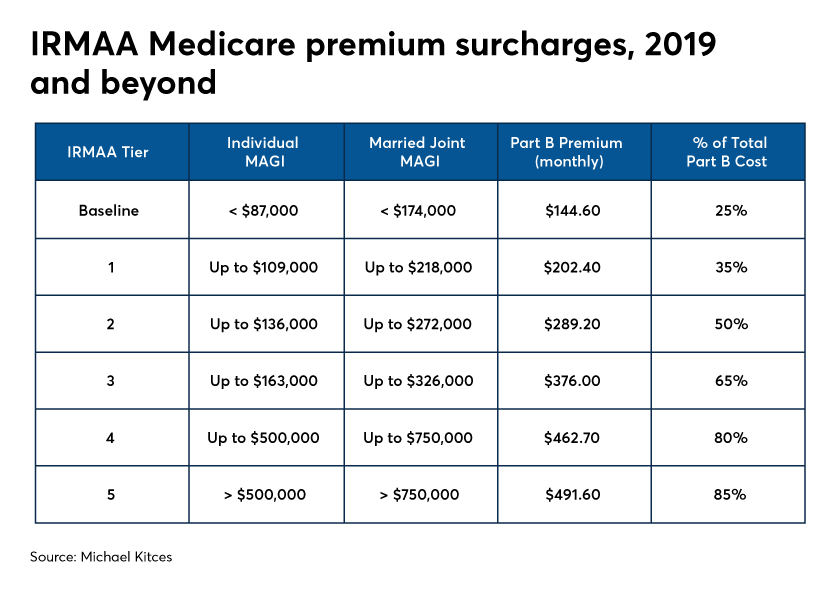Viewport: 840px width, 597px height.
Task: Click the Up to $109,000 cell
Action: click(264, 267)
